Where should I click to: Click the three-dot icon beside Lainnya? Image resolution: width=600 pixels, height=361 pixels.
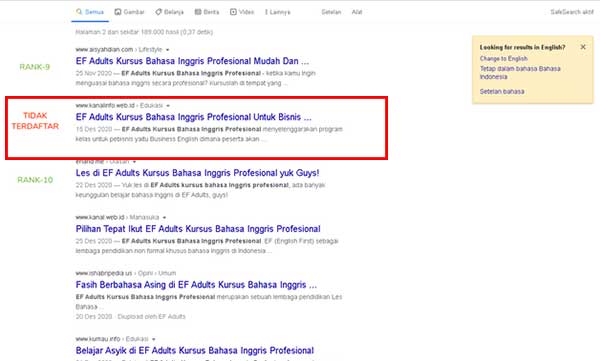pos(266,12)
